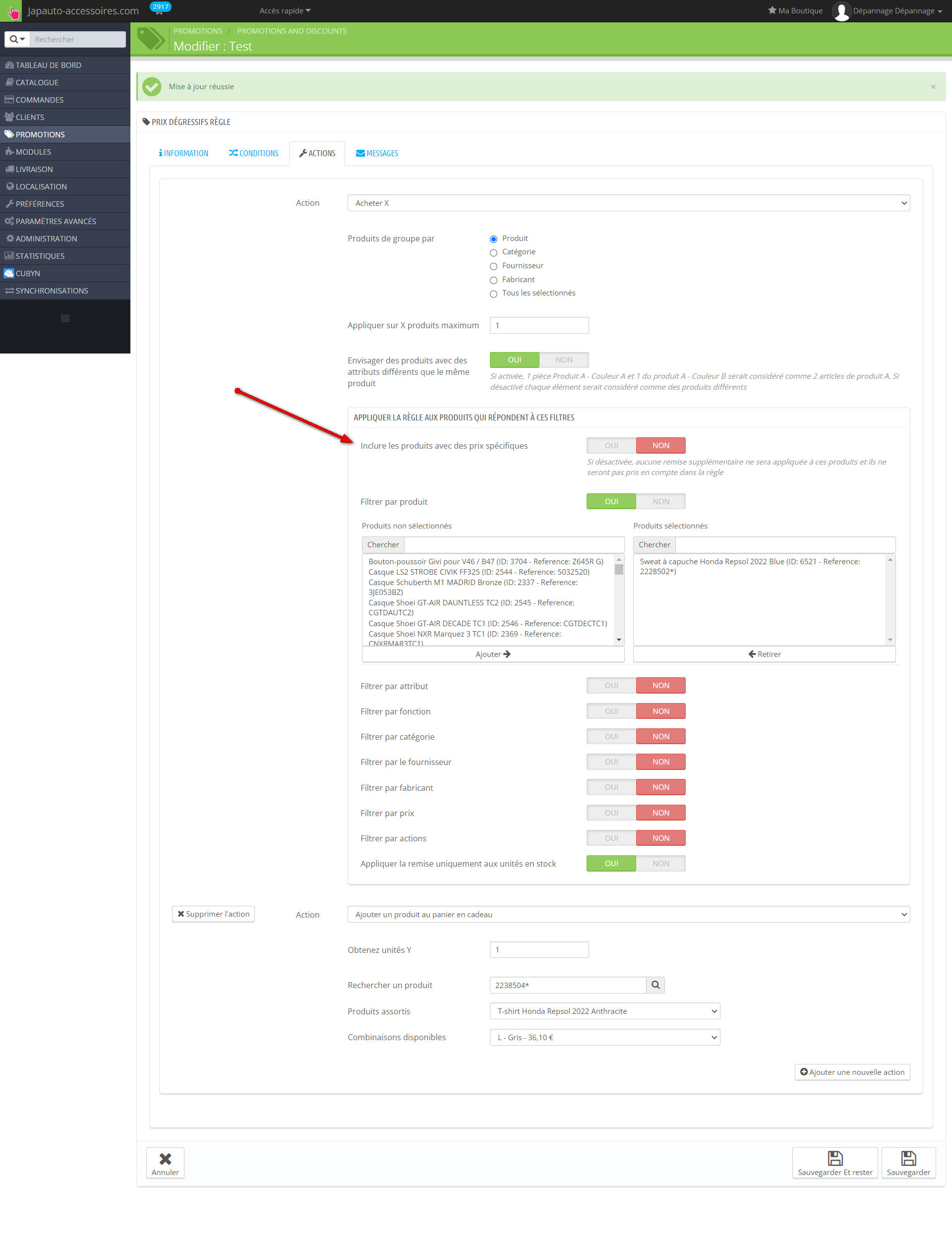
Task: Expand the Combinaisons disponibles dropdown
Action: [604, 1037]
